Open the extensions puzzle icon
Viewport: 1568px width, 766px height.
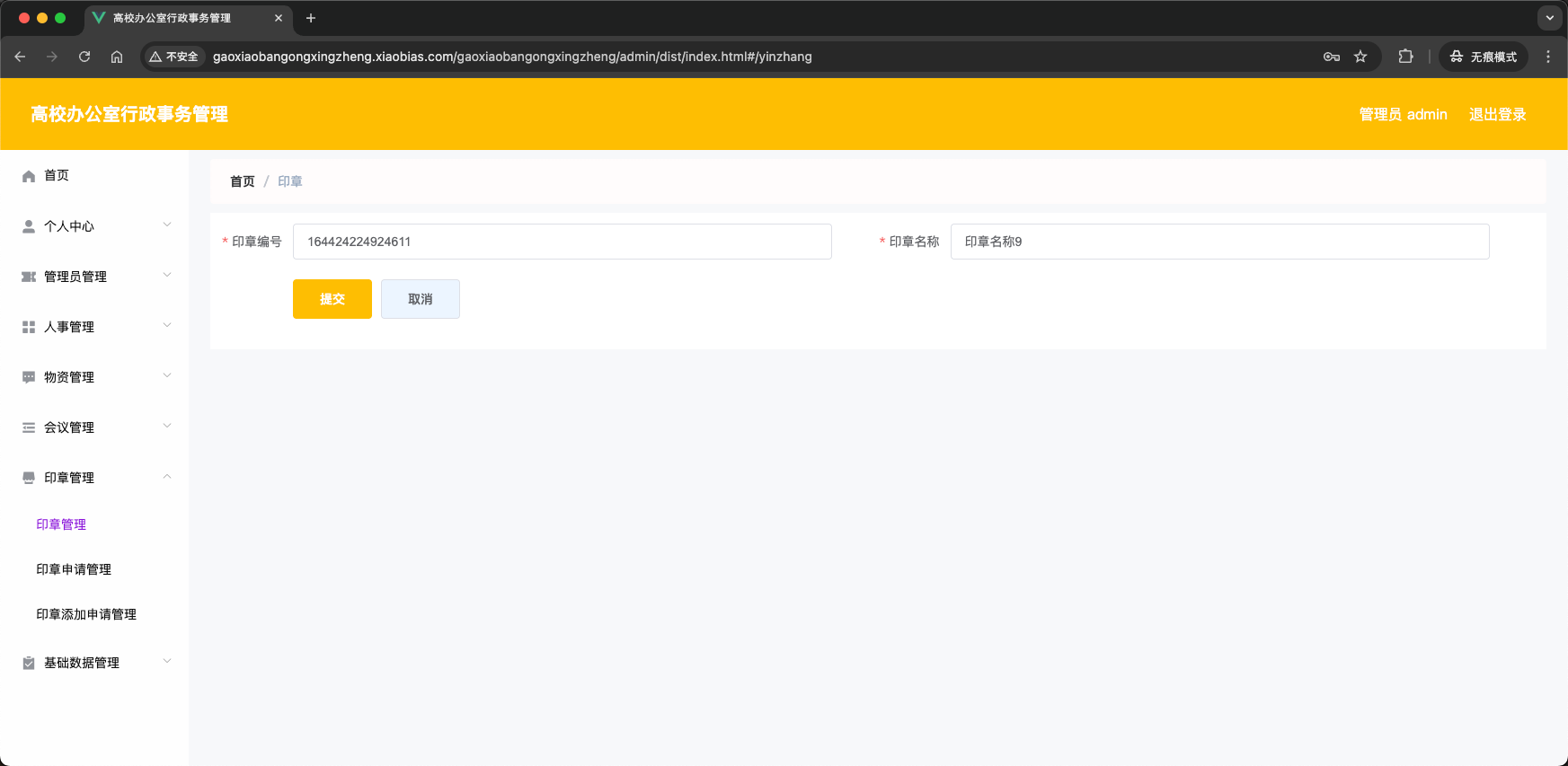1405,57
